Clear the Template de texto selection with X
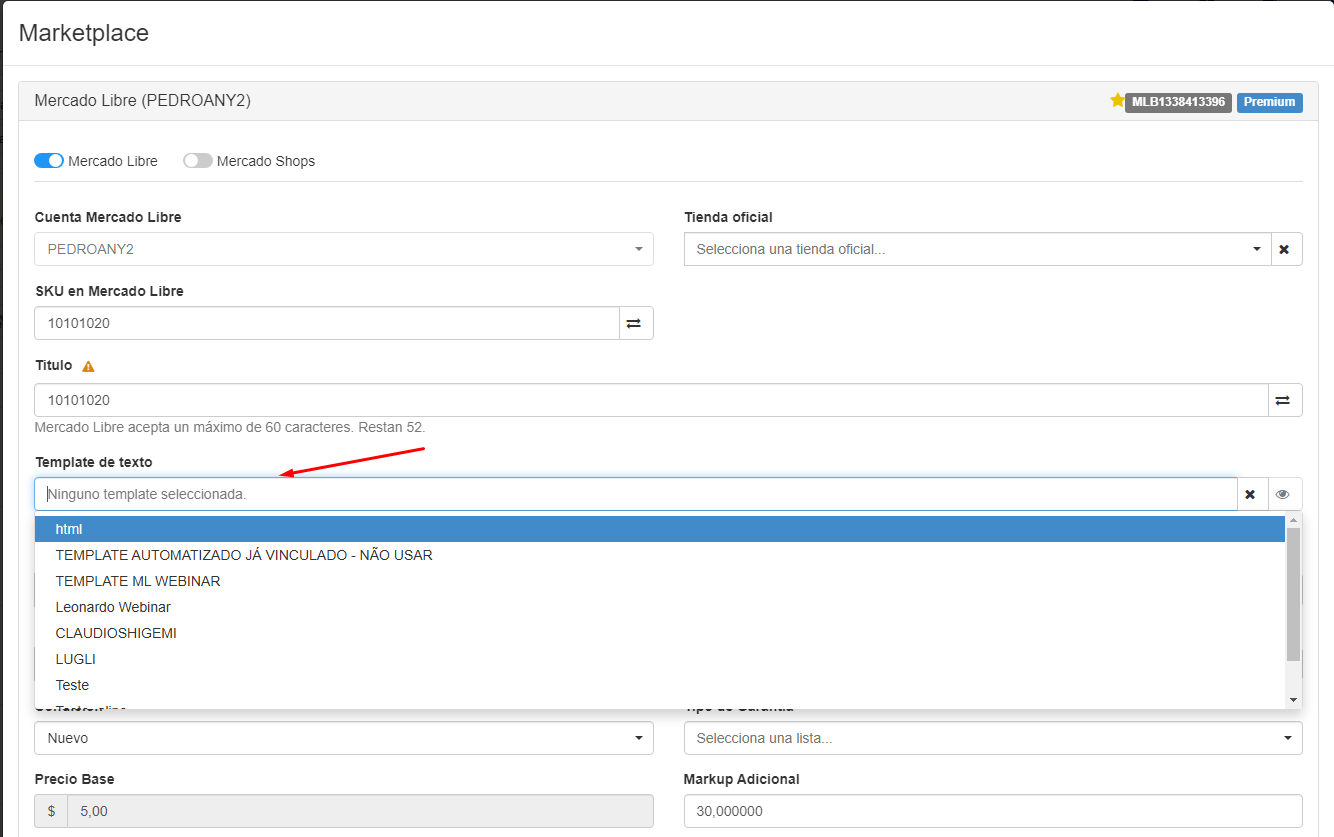Viewport: 1334px width, 837px height. coord(1252,494)
